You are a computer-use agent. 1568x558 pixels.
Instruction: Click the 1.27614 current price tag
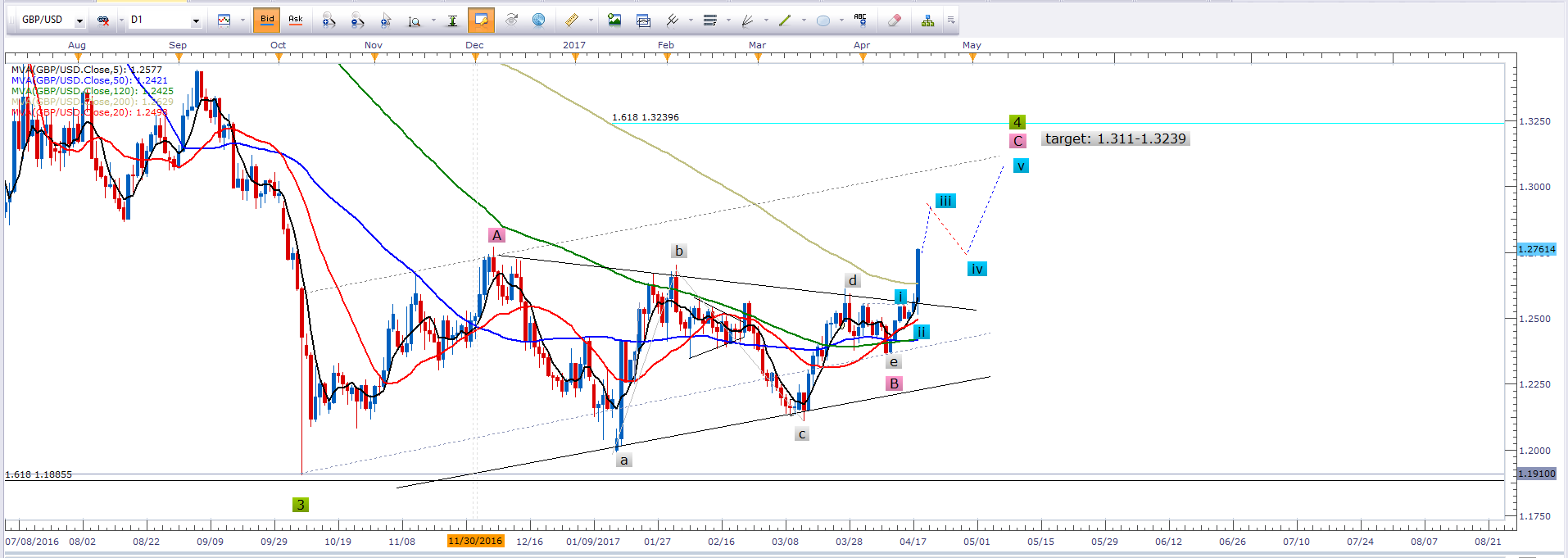coord(1536,249)
